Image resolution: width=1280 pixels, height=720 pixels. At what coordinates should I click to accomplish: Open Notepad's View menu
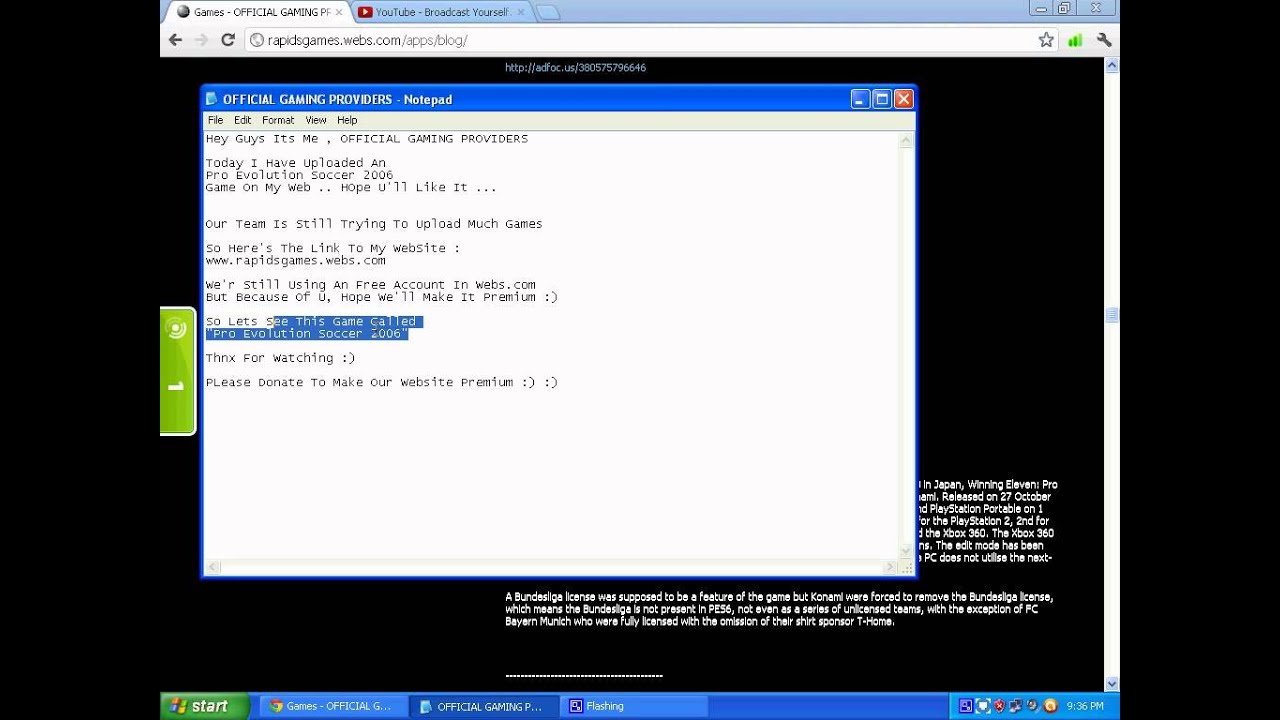316,120
